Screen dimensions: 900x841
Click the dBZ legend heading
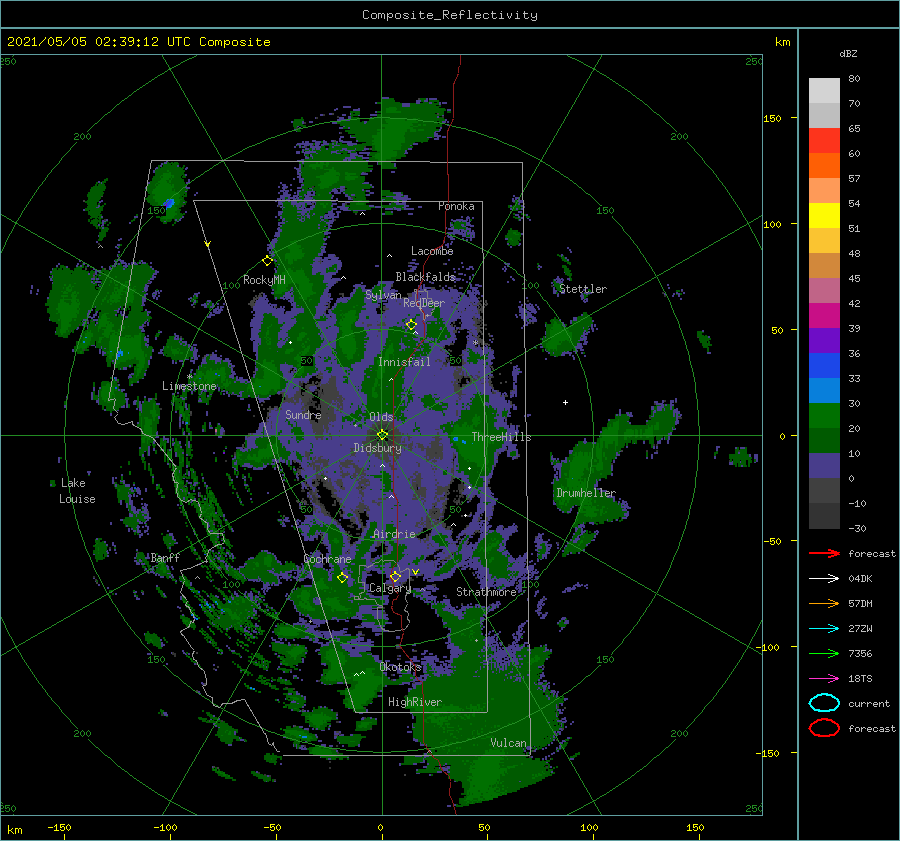pos(848,53)
